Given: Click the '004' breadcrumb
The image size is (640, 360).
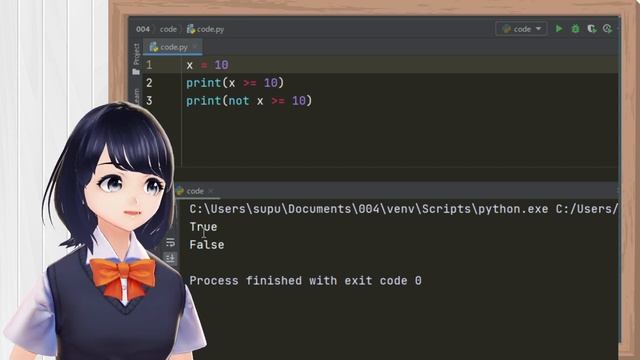Looking at the screenshot, I should [143, 29].
